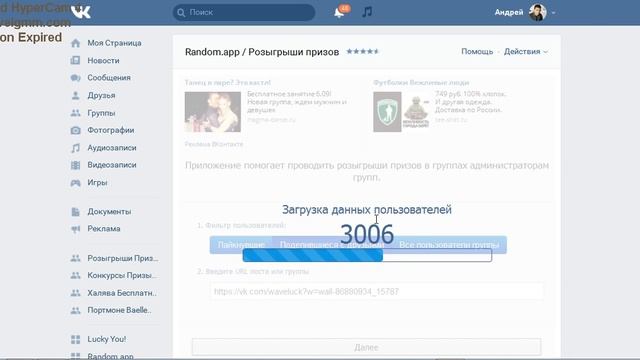
Task: Go to Новости in sidebar
Action: click(x=103, y=60)
